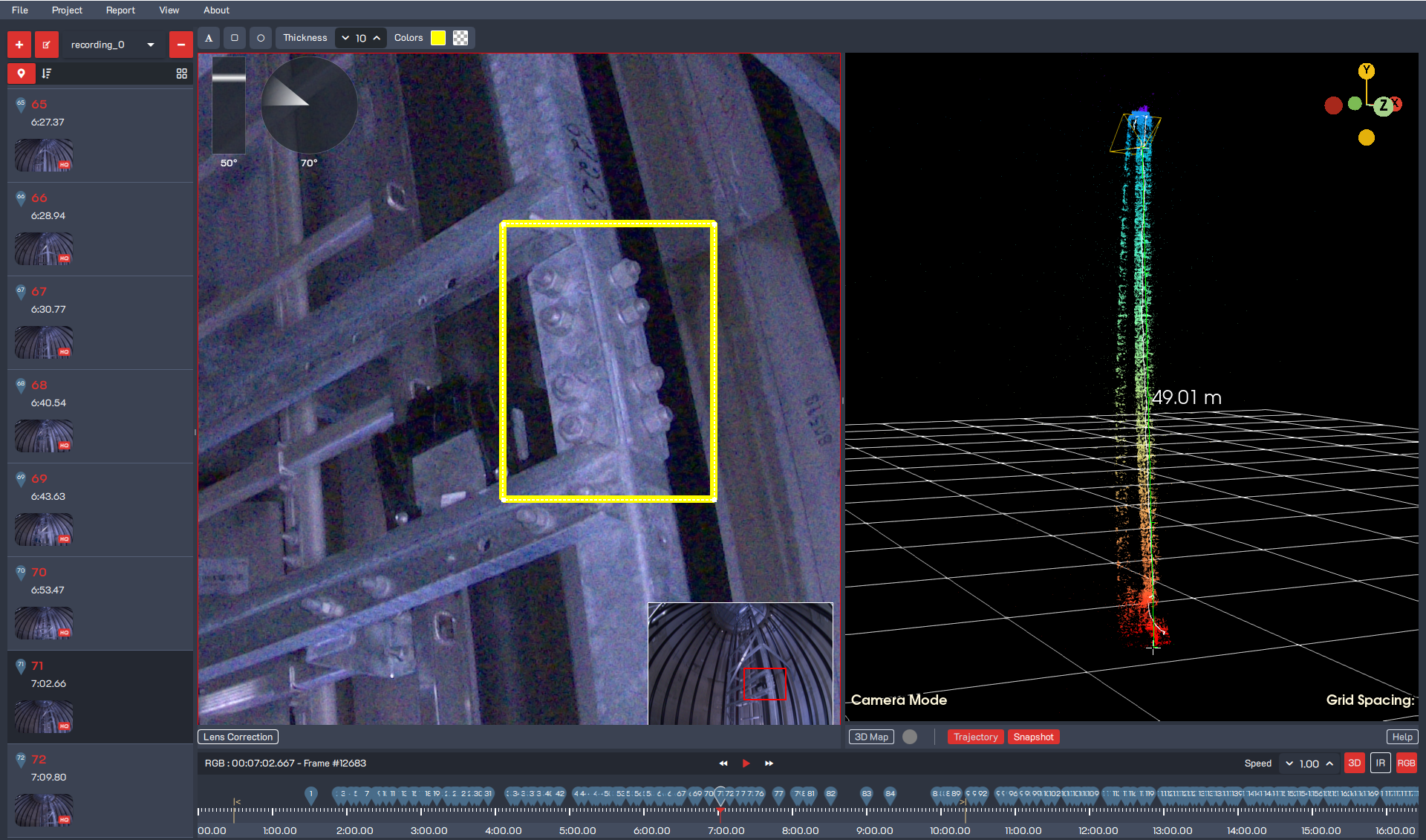Click the Y axis gizmo handle
The height and width of the screenshot is (840, 1426).
coord(1367,71)
